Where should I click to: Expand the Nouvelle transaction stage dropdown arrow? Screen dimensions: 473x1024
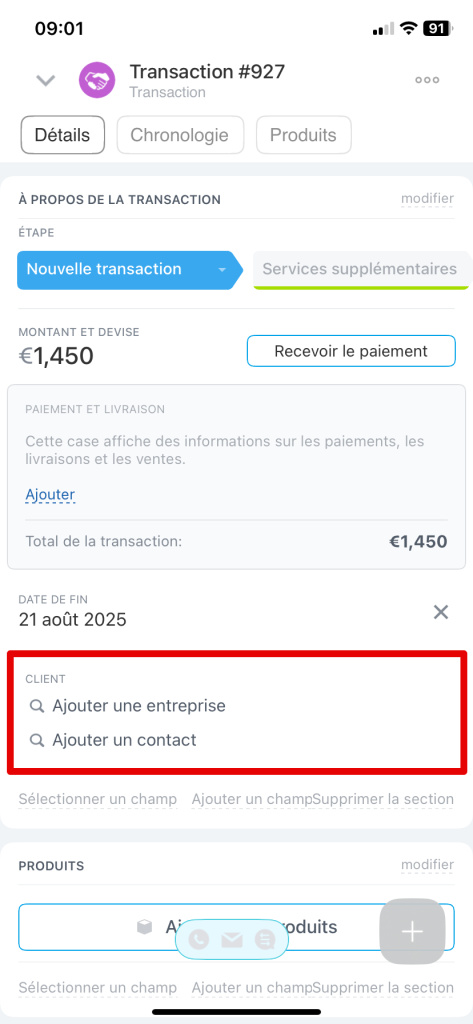pyautogui.click(x=222, y=270)
